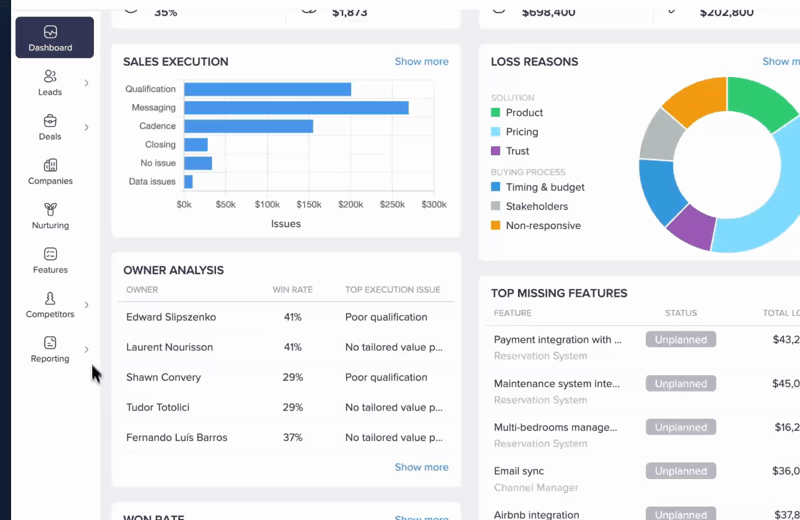
Task: Click the Features icon in sidebar
Action: [x=50, y=255]
